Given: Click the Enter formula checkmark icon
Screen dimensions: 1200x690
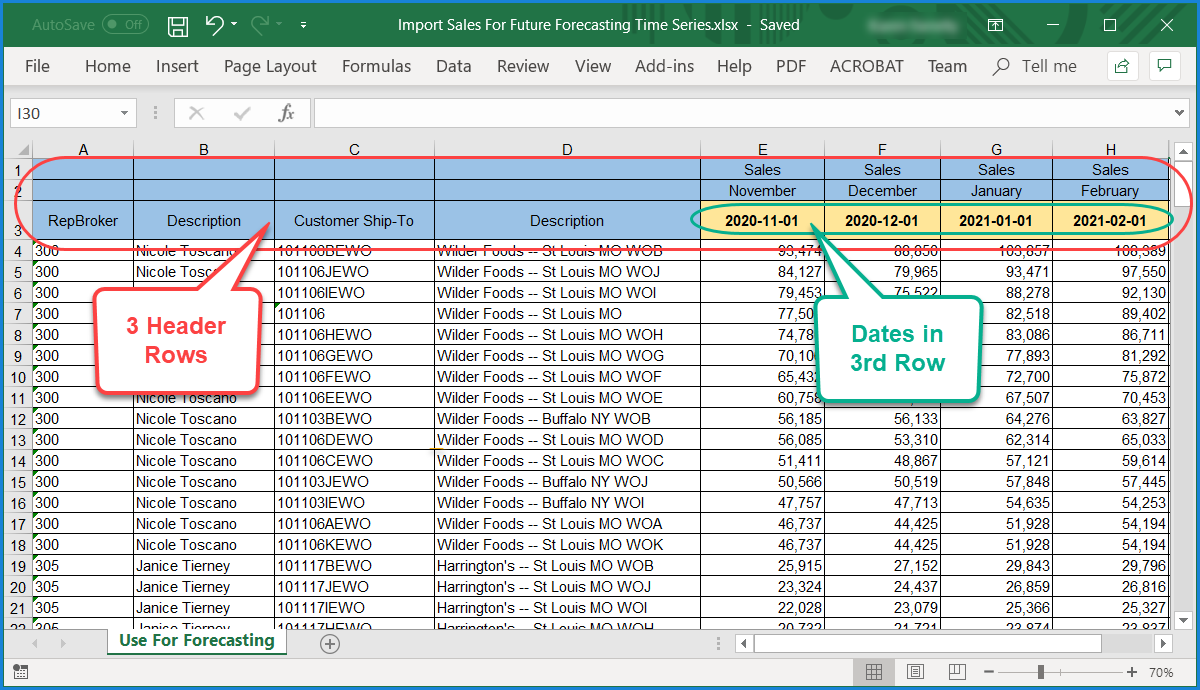Looking at the screenshot, I should pyautogui.click(x=241, y=113).
